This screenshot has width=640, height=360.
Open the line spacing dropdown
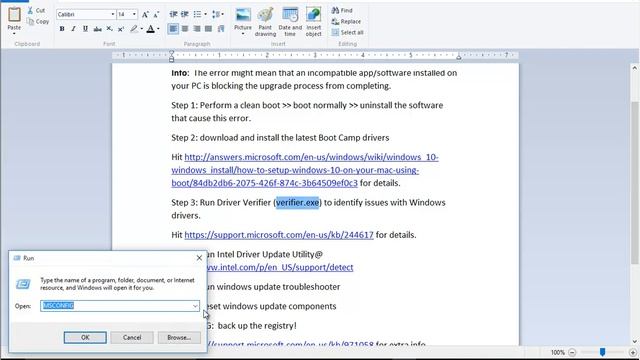[218, 15]
